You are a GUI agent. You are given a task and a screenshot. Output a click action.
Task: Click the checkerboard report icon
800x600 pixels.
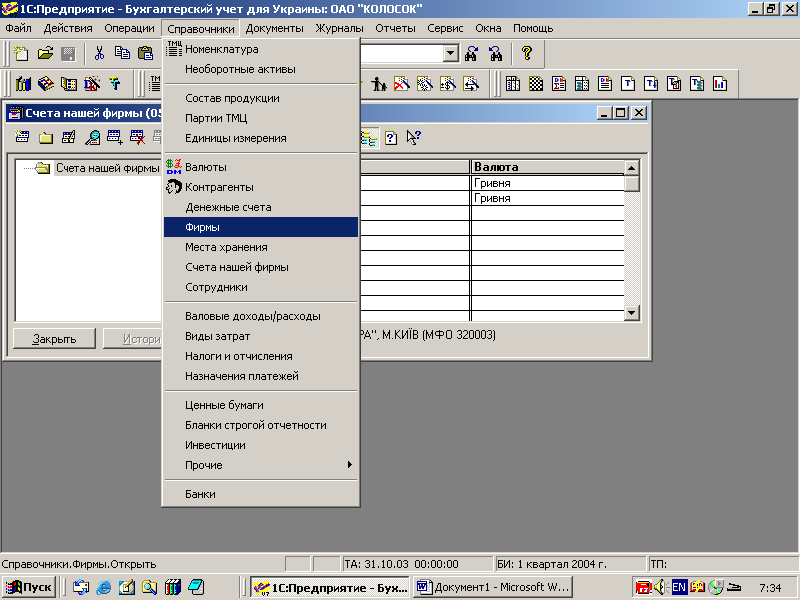[536, 84]
